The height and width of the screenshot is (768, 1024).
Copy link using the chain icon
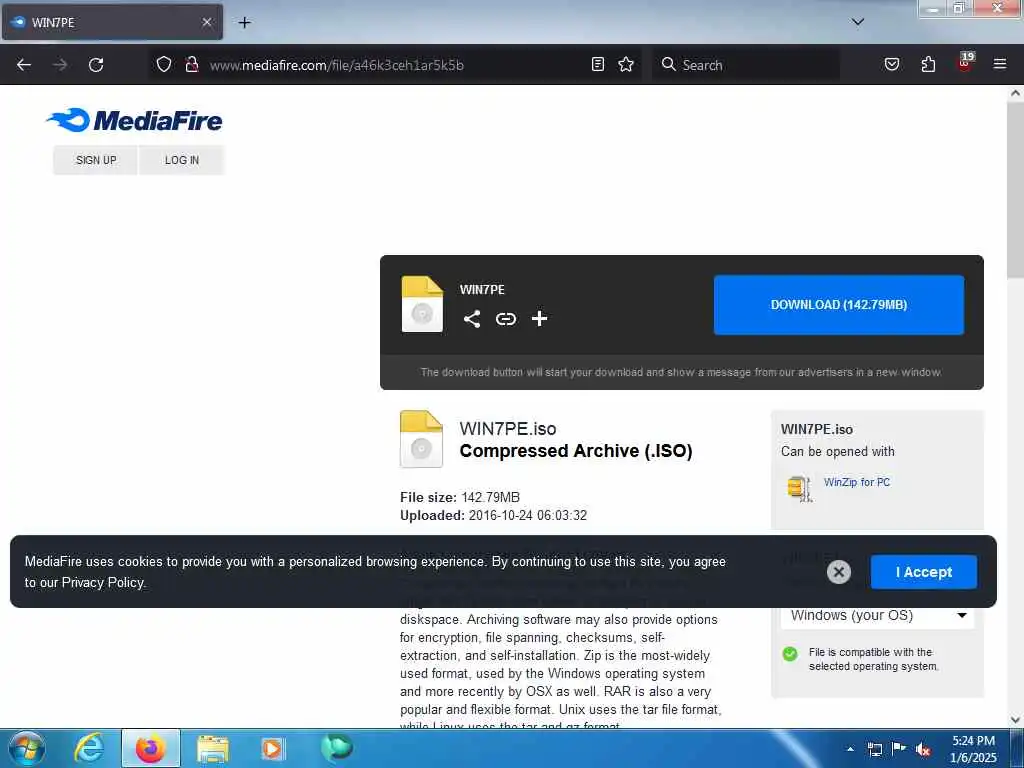(x=505, y=319)
